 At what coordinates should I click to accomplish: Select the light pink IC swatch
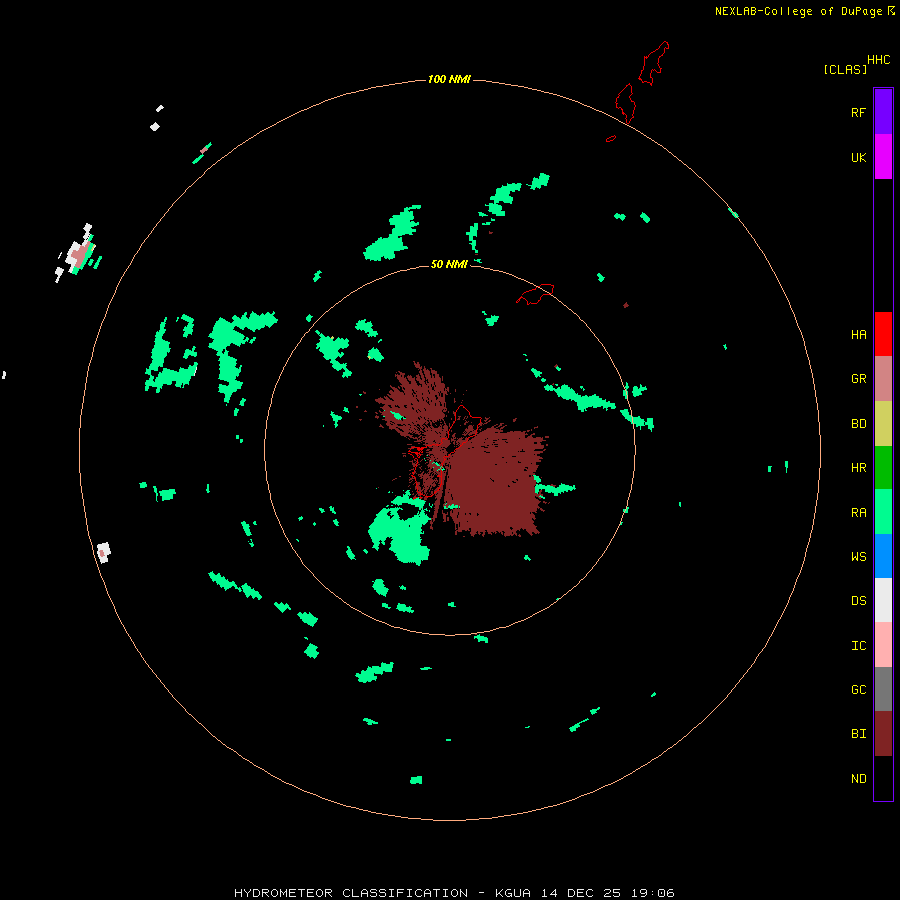pyautogui.click(x=883, y=645)
